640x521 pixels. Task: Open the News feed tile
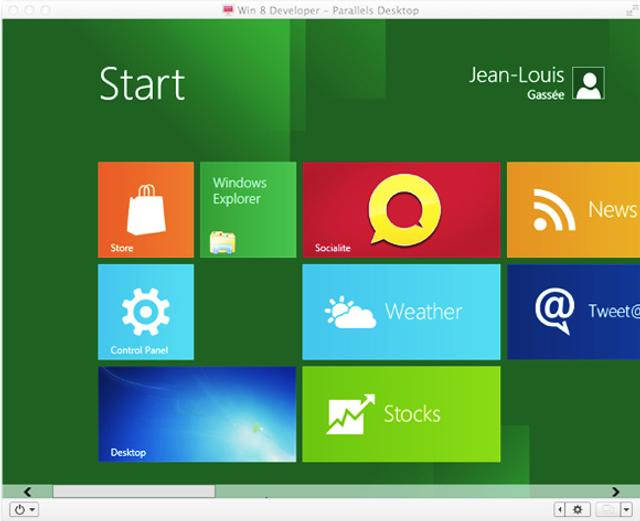click(x=573, y=210)
